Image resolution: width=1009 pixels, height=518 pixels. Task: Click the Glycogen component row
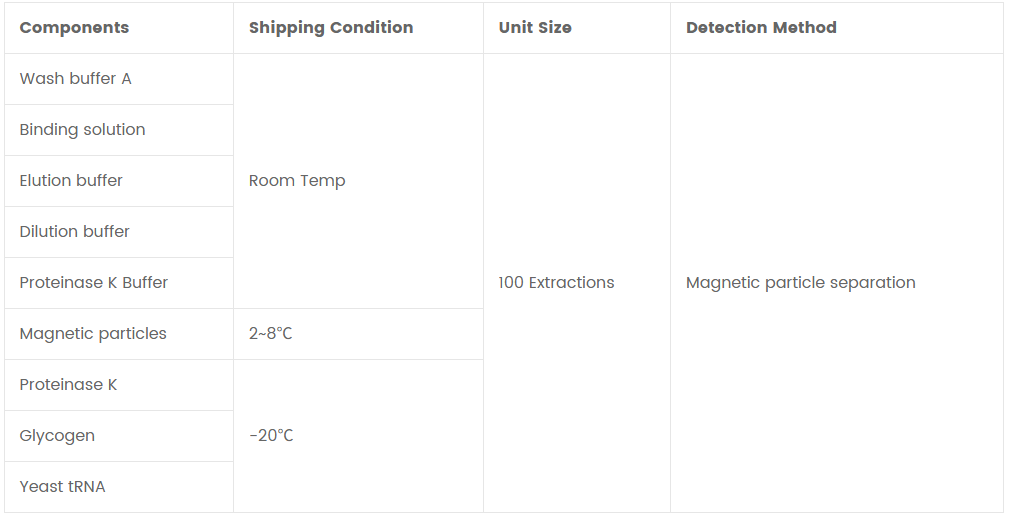[x=57, y=436]
